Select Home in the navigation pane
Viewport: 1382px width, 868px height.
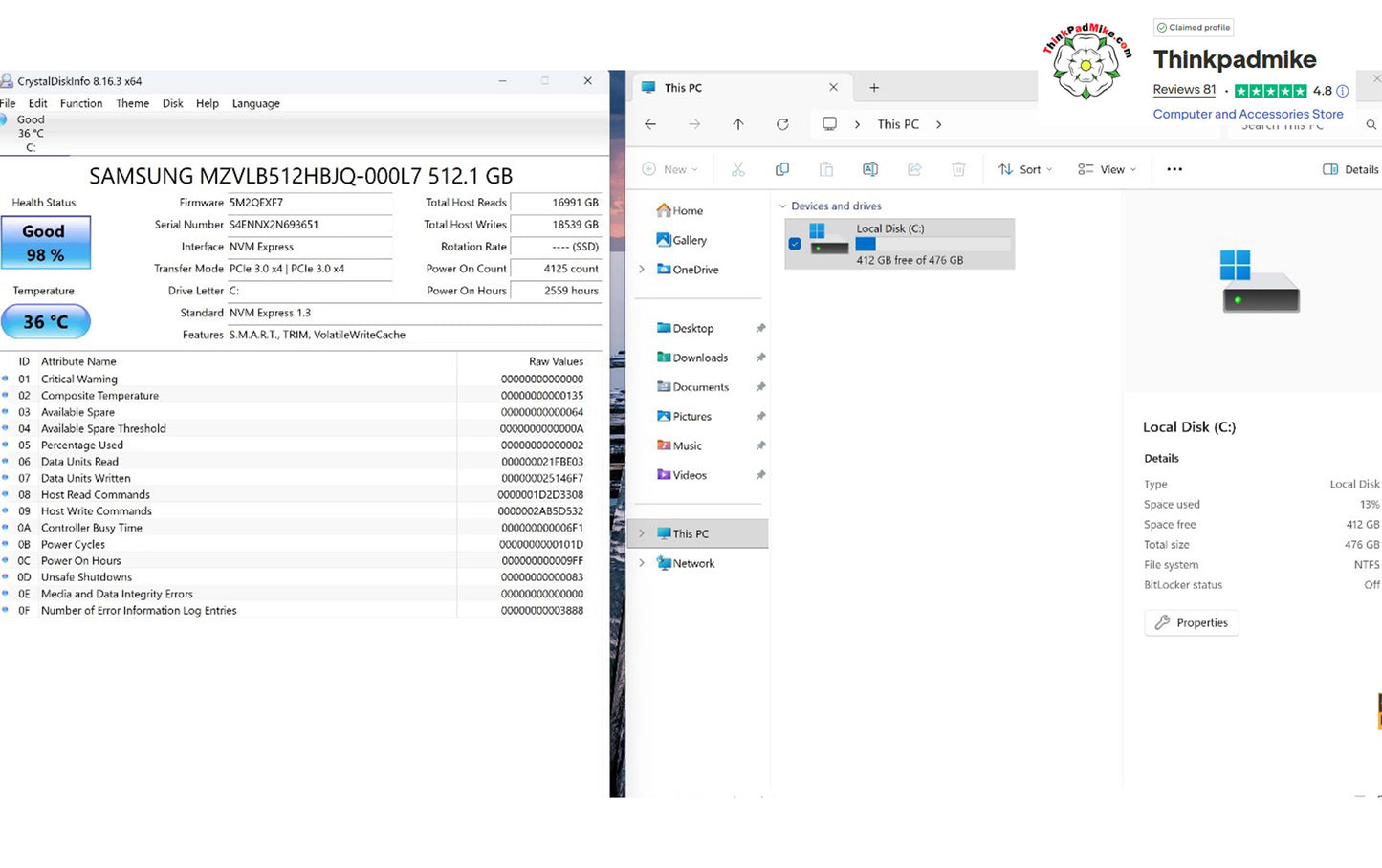pos(680,210)
